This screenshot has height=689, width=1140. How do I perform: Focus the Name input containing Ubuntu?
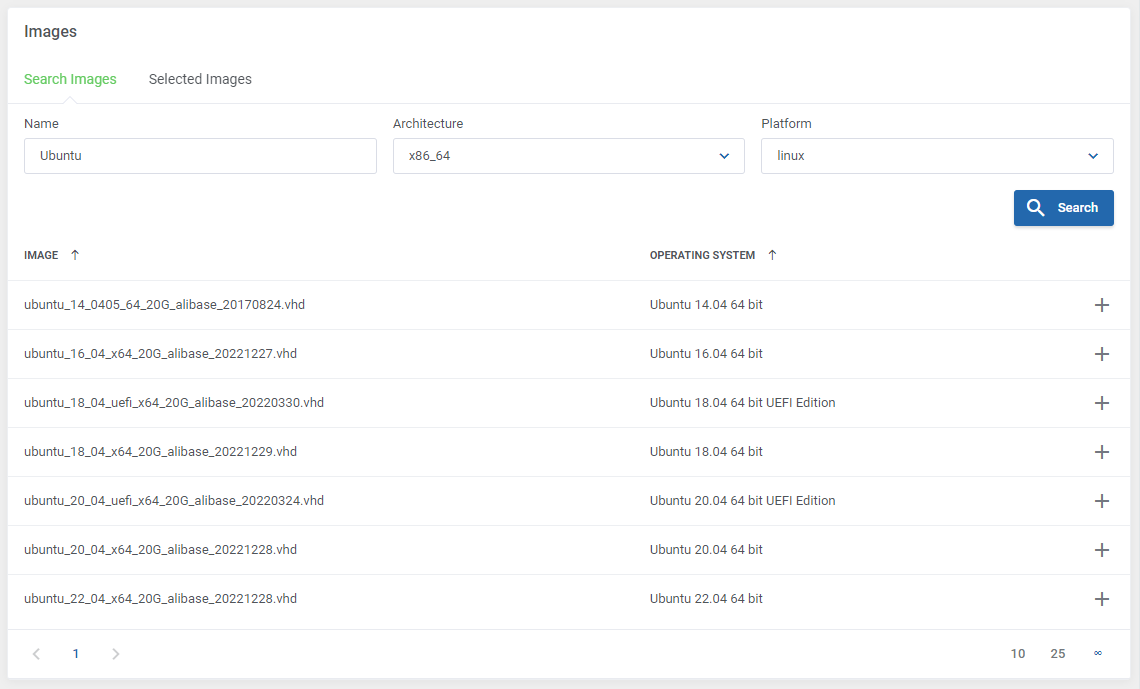click(200, 156)
